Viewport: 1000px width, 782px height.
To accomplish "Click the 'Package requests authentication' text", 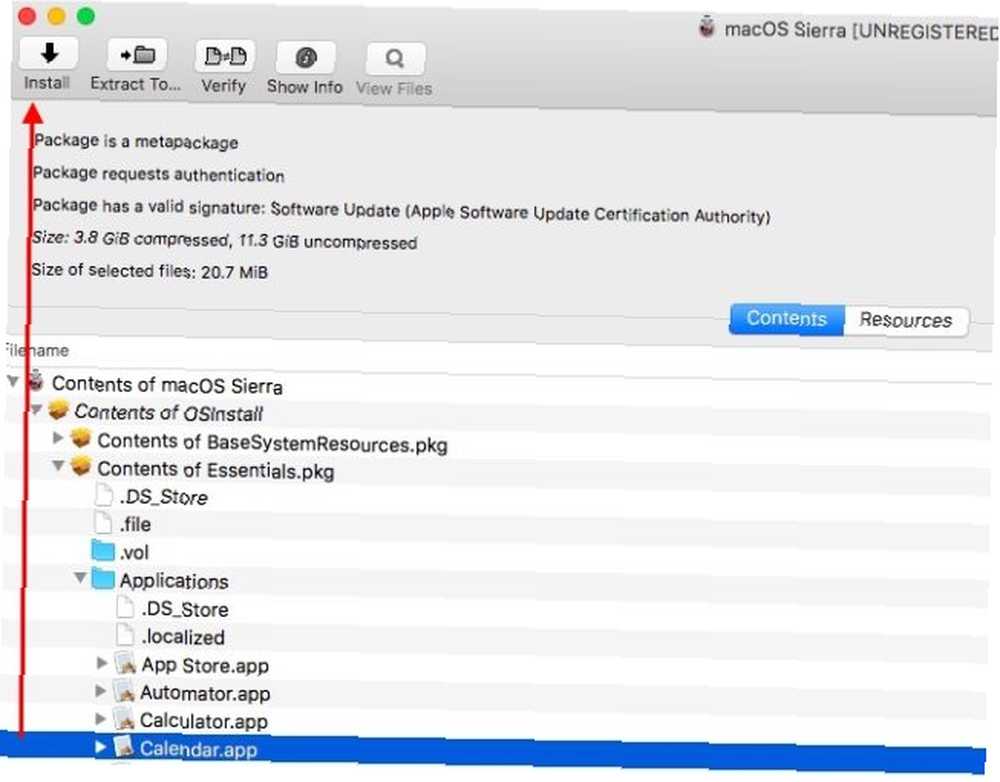I will pyautogui.click(x=158, y=174).
